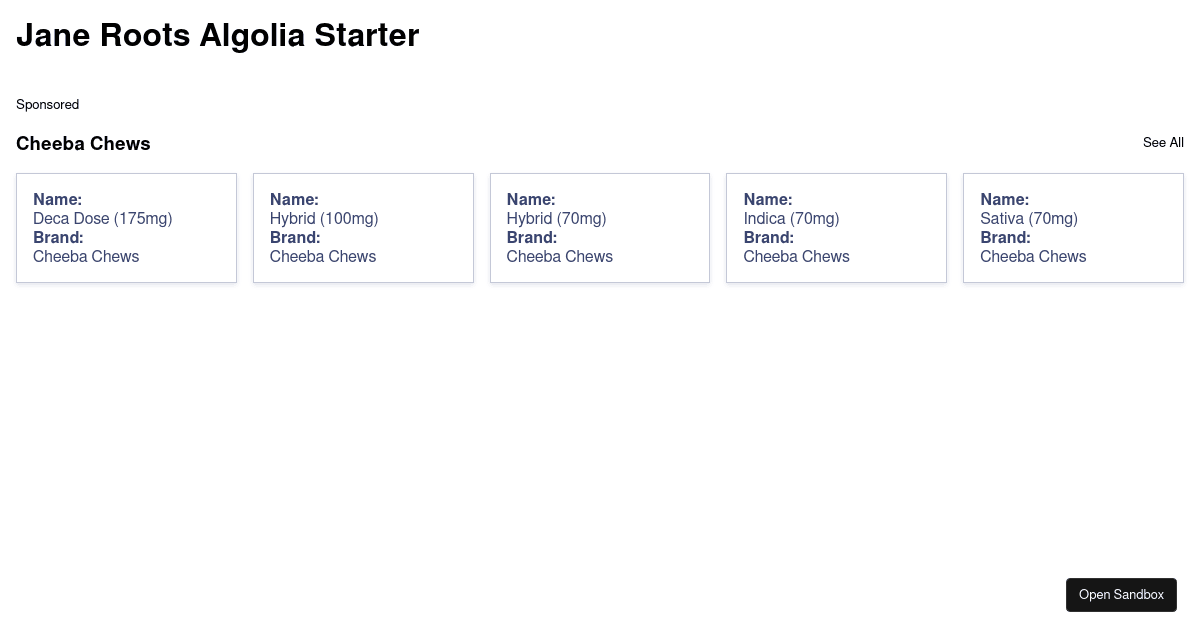Screen dimensions: 1200x630
Task: Click Cheeba Chews brand in Deca Dose card
Action: (x=86, y=257)
